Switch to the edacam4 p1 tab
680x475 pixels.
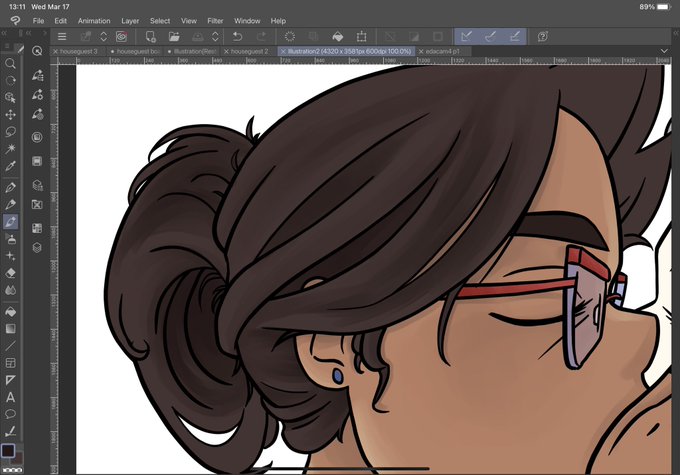click(443, 51)
